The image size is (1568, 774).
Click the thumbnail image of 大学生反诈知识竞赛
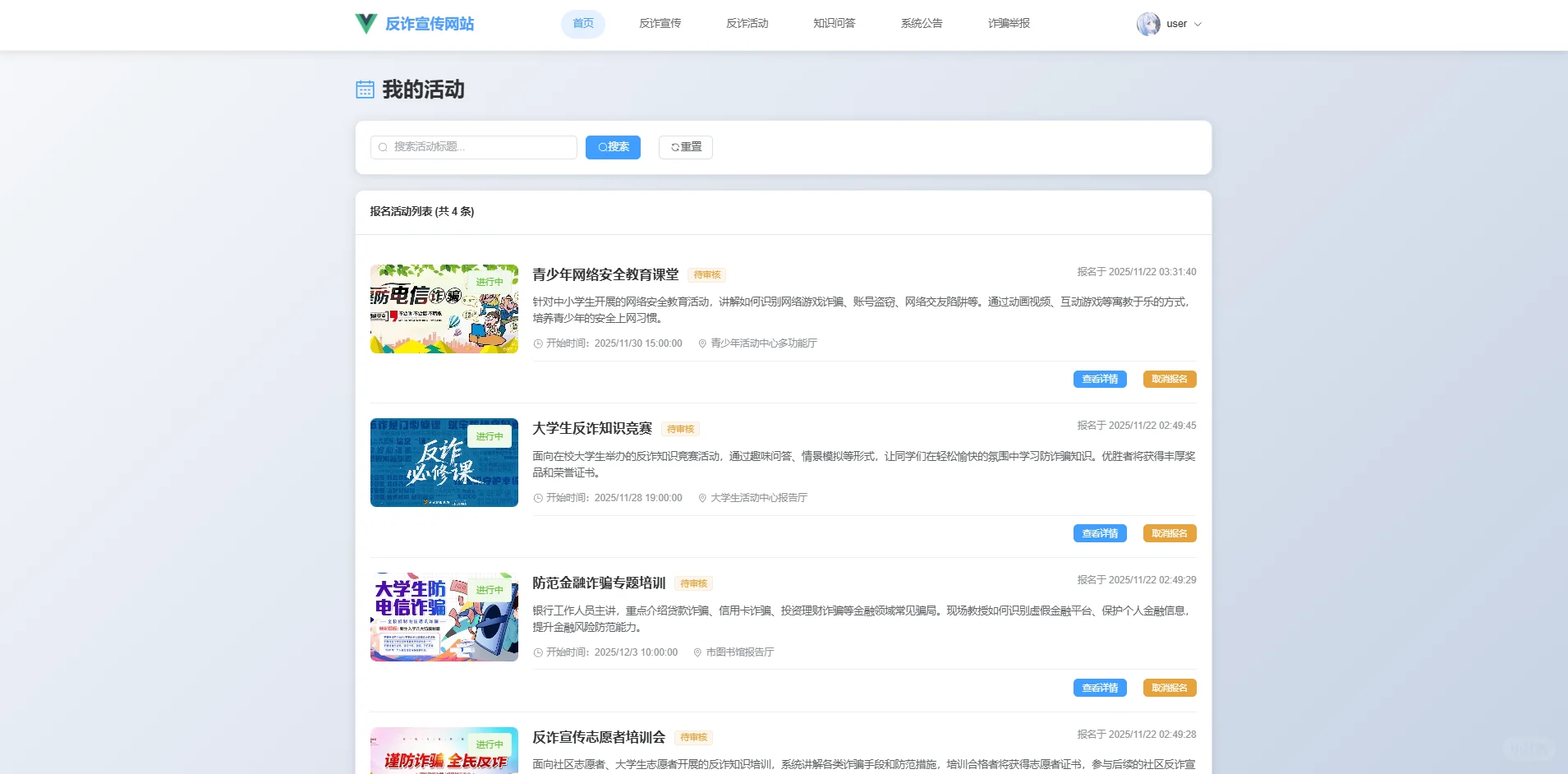coord(444,463)
